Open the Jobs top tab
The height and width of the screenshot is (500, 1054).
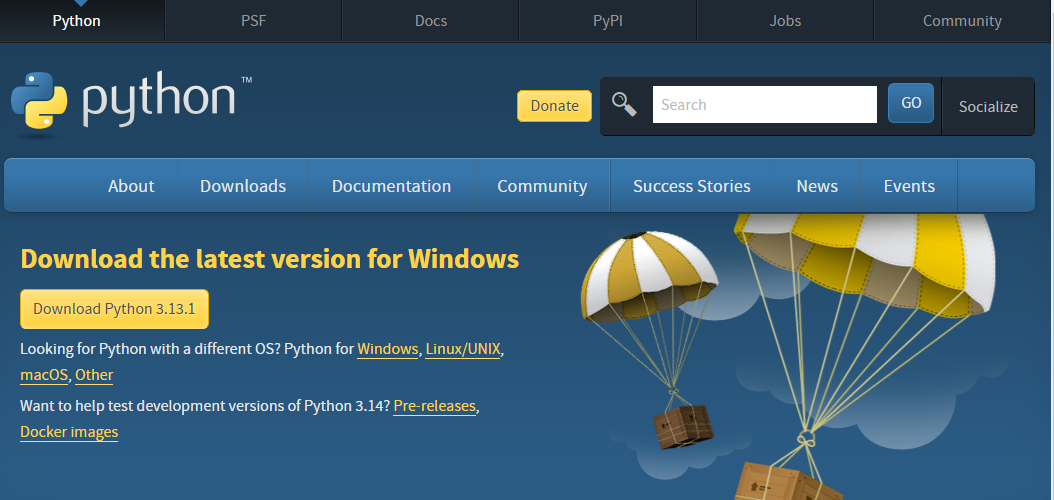click(x=785, y=21)
